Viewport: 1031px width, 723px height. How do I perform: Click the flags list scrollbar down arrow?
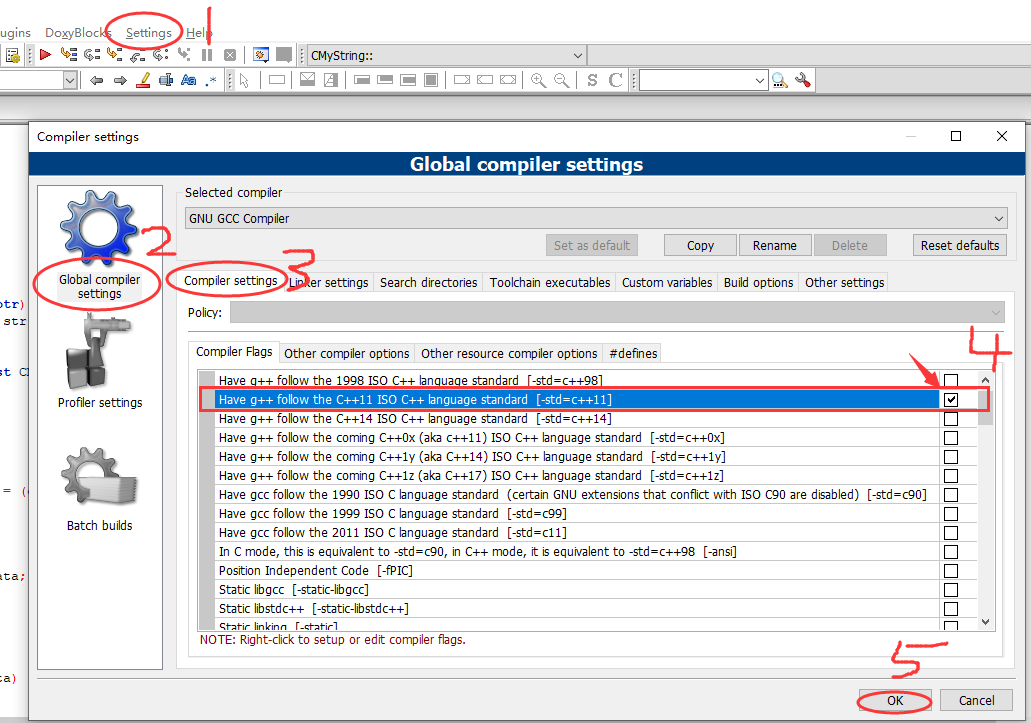(x=984, y=621)
